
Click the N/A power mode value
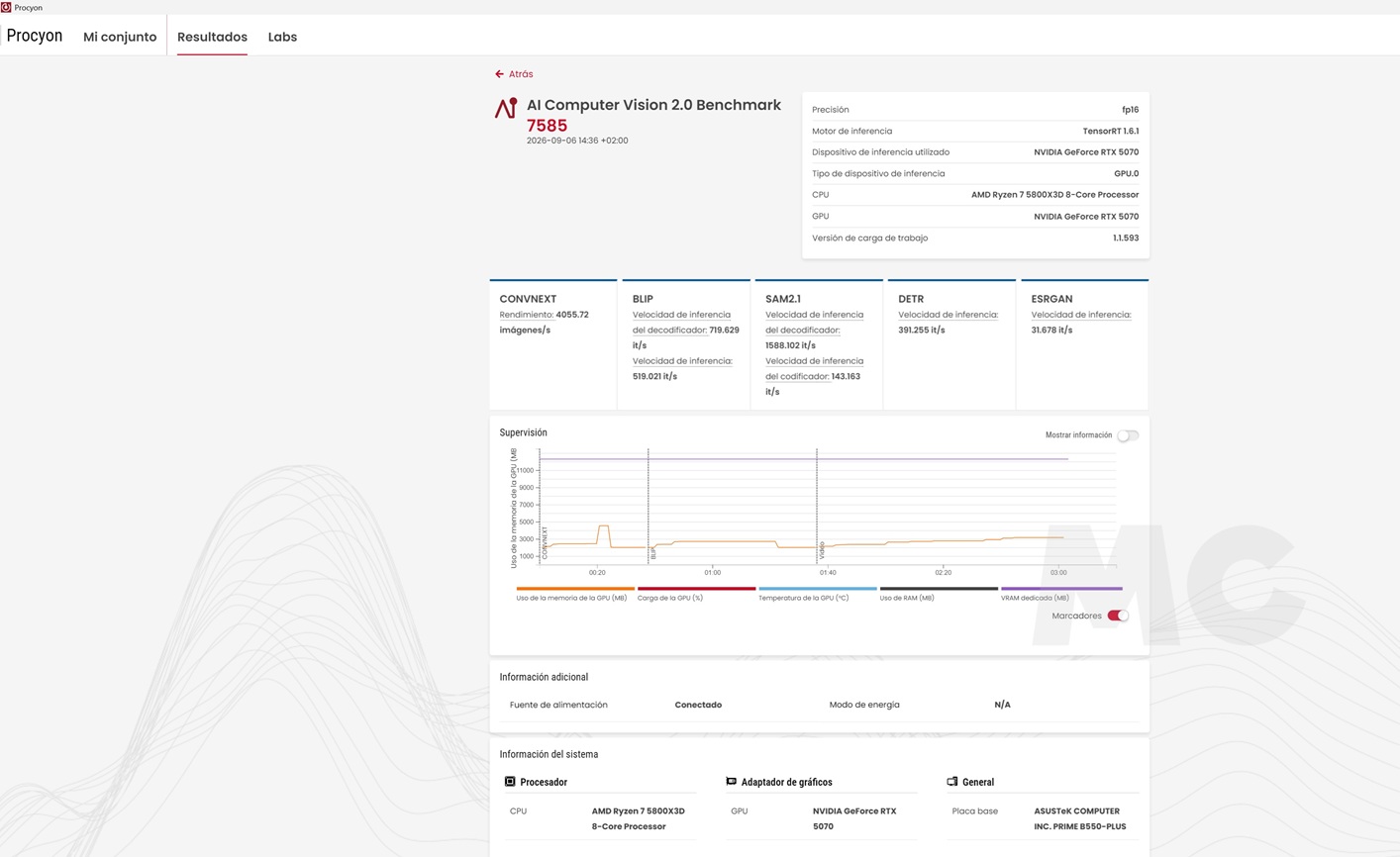(1002, 705)
